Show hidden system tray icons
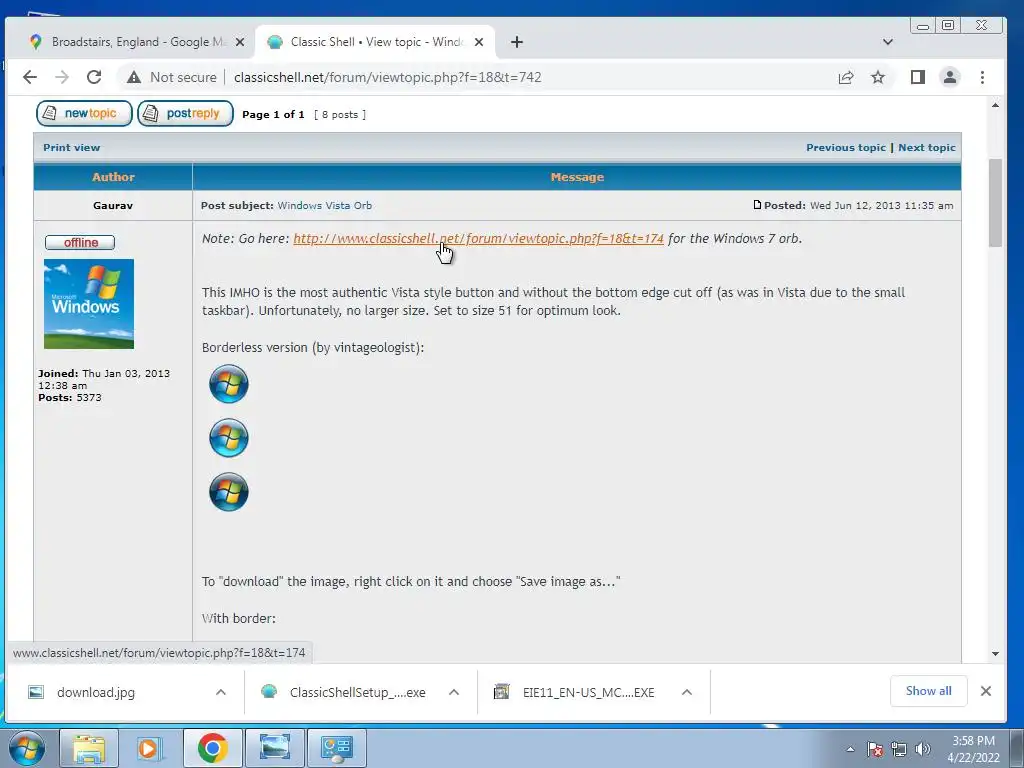 tap(850, 749)
